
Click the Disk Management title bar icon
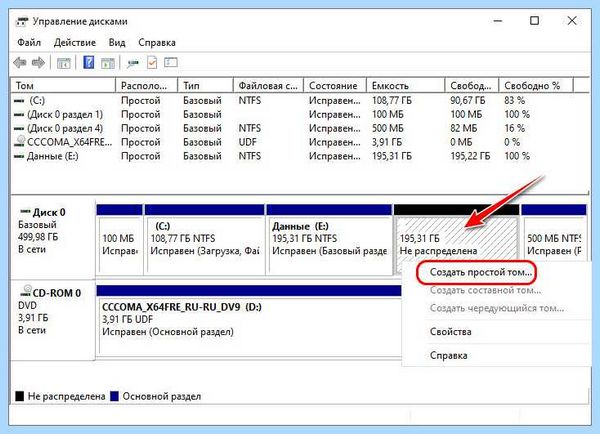pos(22,21)
